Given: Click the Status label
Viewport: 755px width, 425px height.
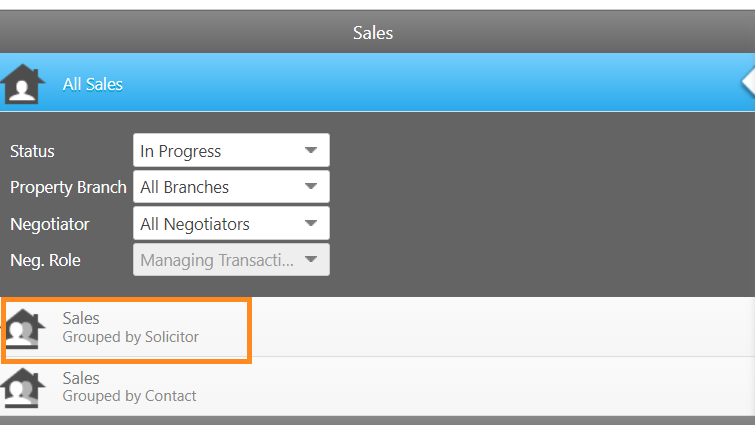Looking at the screenshot, I should [x=32, y=151].
